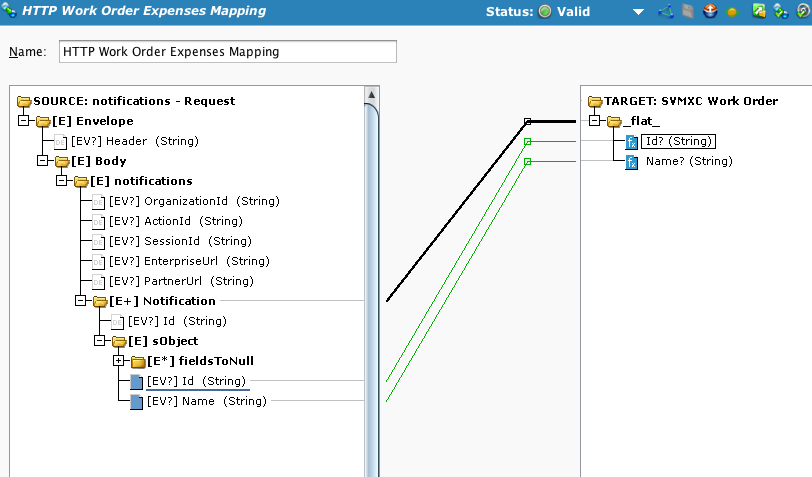Open the white dropdown arrow in header bar
The width and height of the screenshot is (812, 477).
[x=638, y=13]
